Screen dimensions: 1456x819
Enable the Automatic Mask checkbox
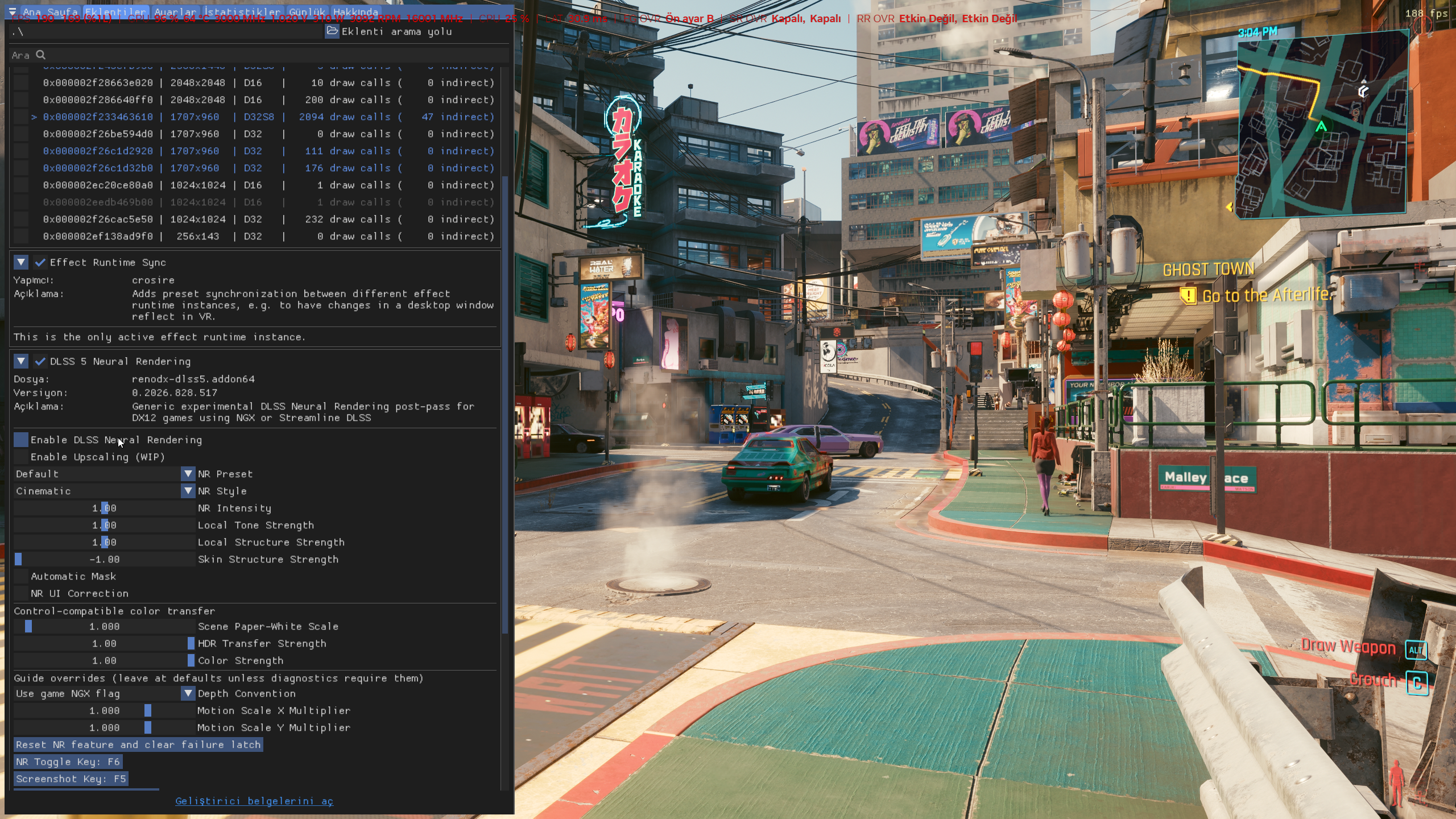coord(21,576)
